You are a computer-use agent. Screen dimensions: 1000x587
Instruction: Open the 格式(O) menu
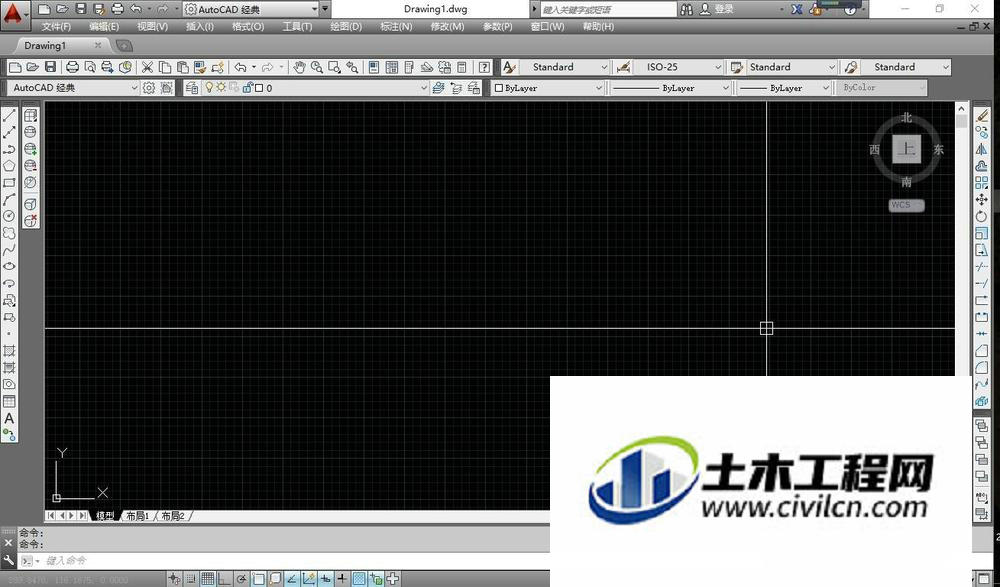248,27
